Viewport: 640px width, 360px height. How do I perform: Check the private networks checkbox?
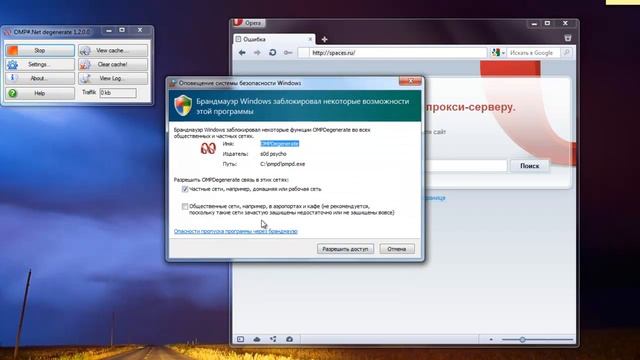pyautogui.click(x=185, y=189)
